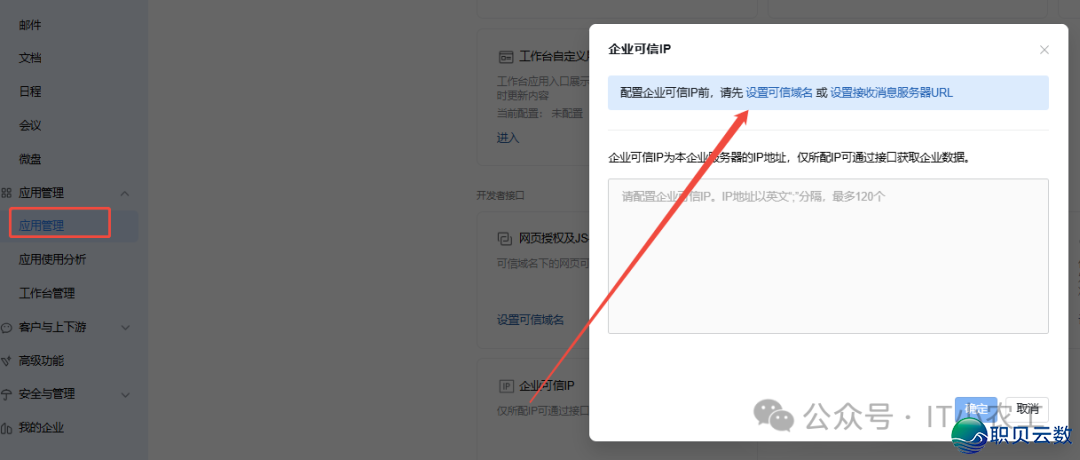Click the 企业可信IP card title
The height and width of the screenshot is (460, 1080).
547,386
